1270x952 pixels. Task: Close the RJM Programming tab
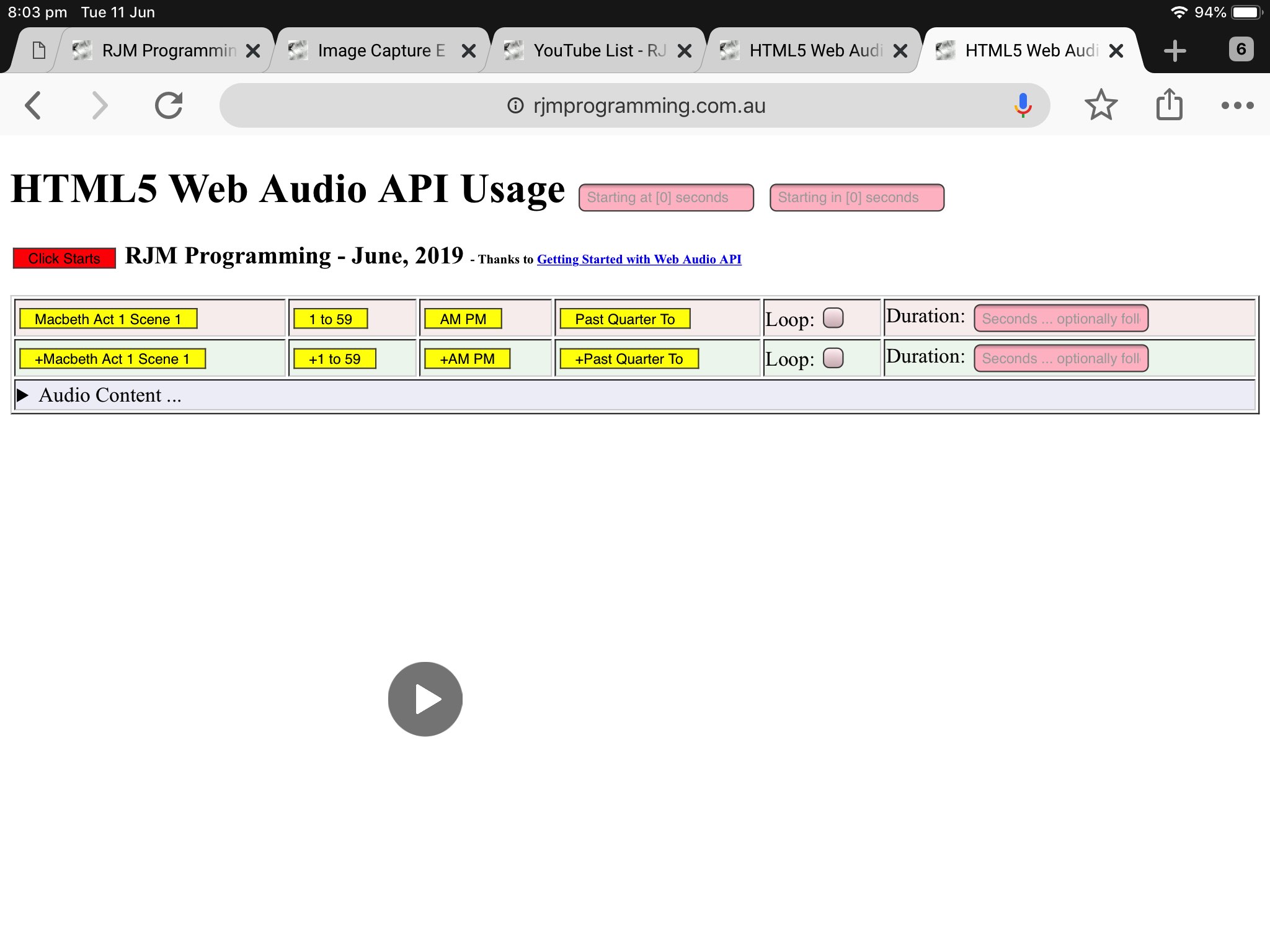(253, 51)
